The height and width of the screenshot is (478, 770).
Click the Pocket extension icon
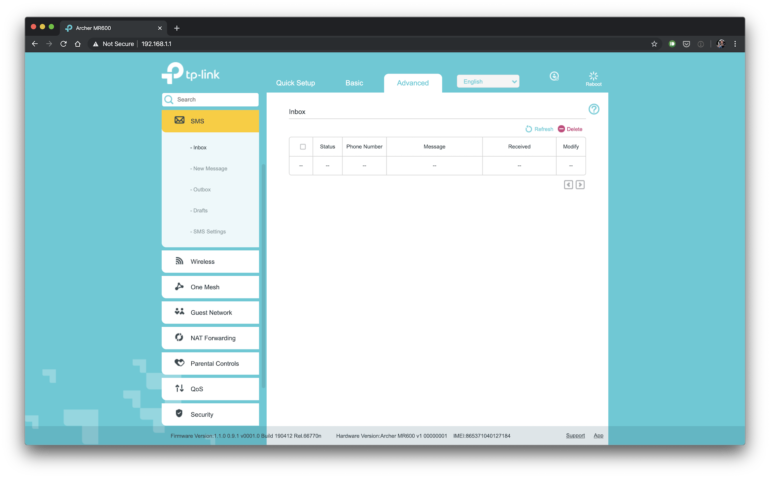click(x=687, y=44)
